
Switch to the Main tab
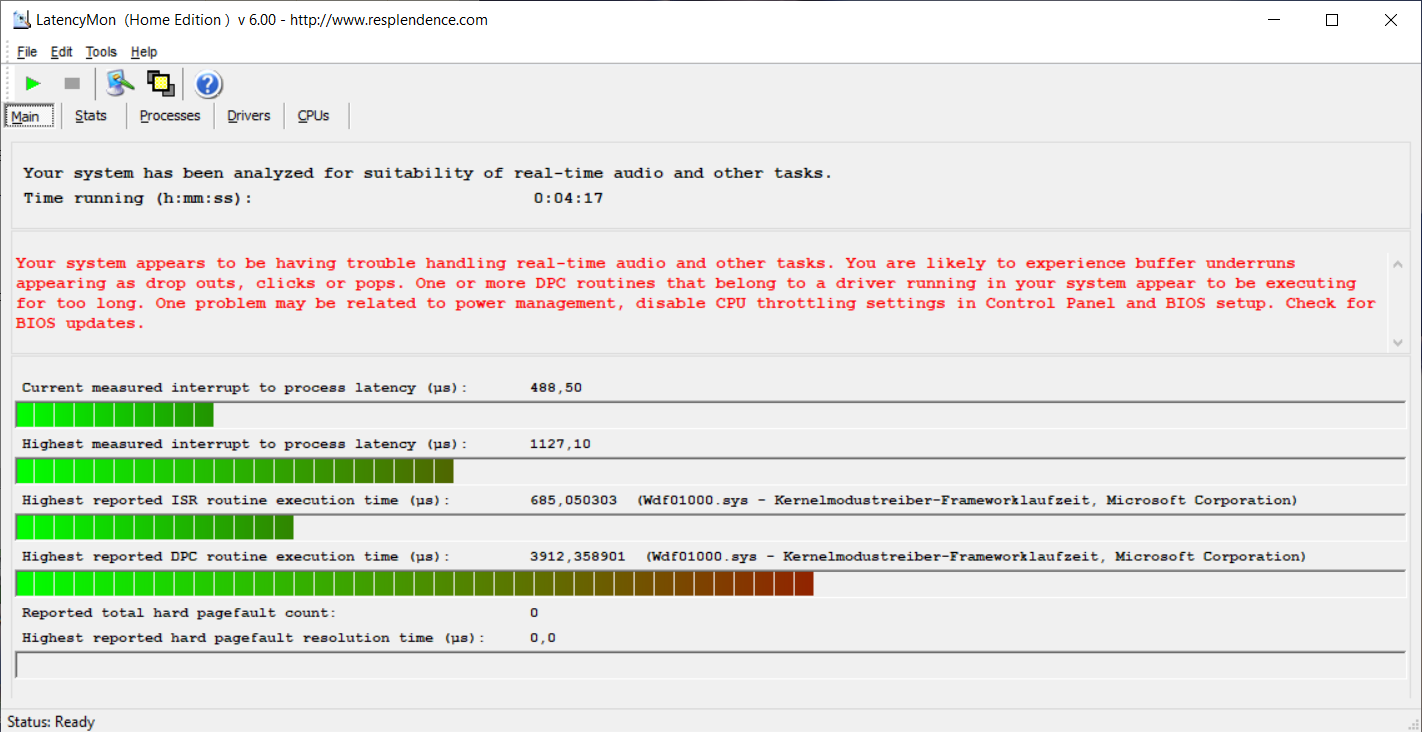tap(26, 116)
